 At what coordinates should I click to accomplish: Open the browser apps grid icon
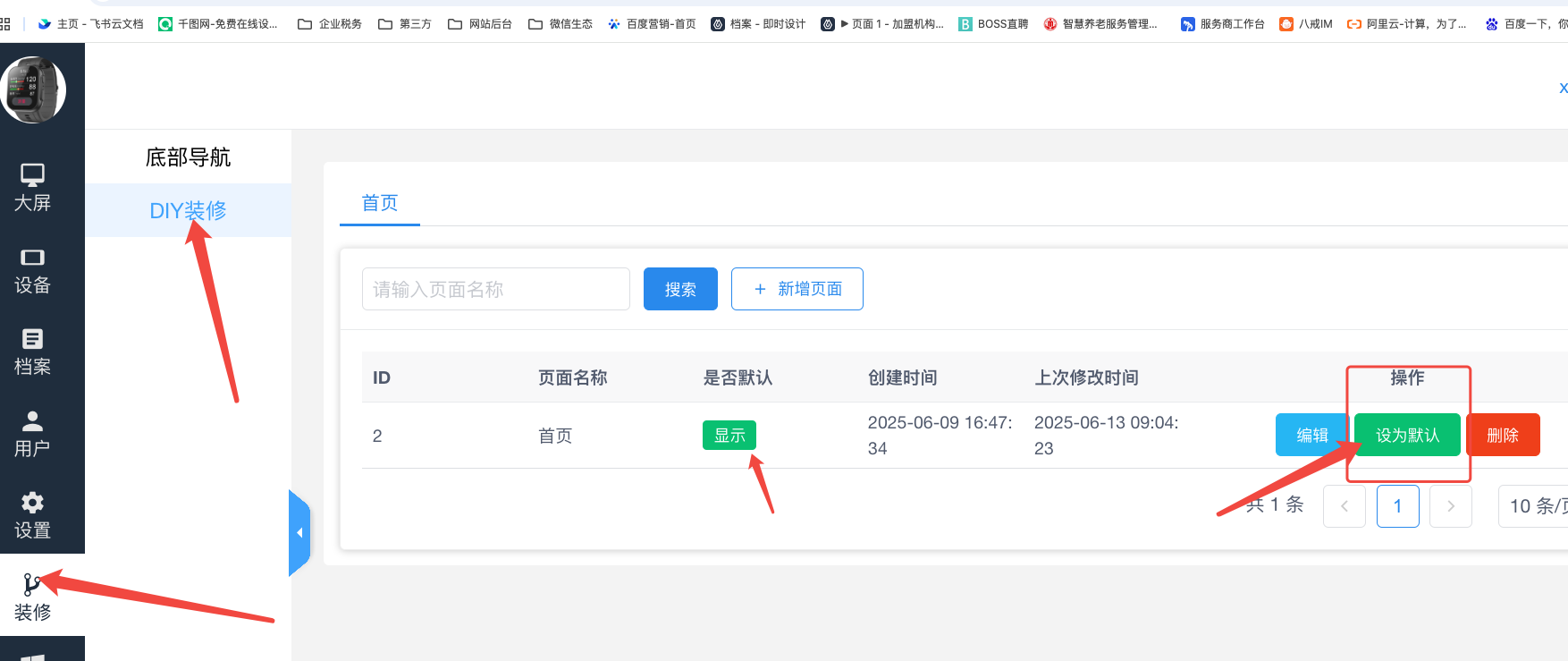(5, 24)
